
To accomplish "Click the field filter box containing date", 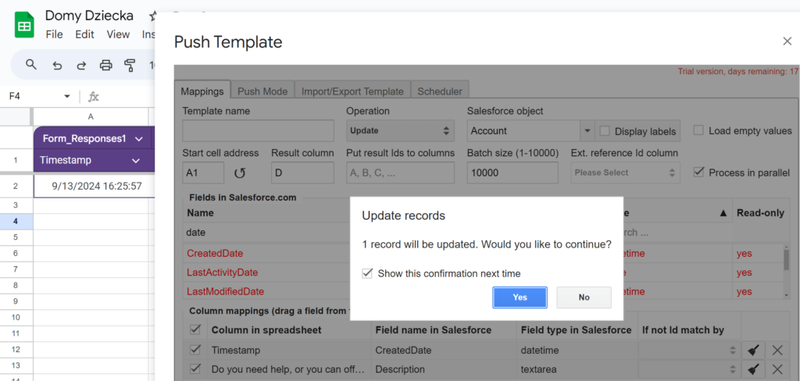I will [267, 233].
